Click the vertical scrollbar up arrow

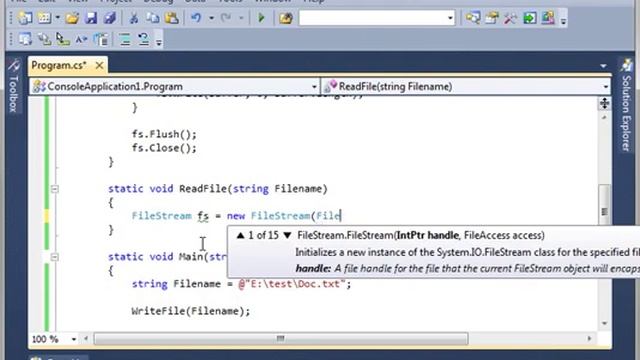604,117
